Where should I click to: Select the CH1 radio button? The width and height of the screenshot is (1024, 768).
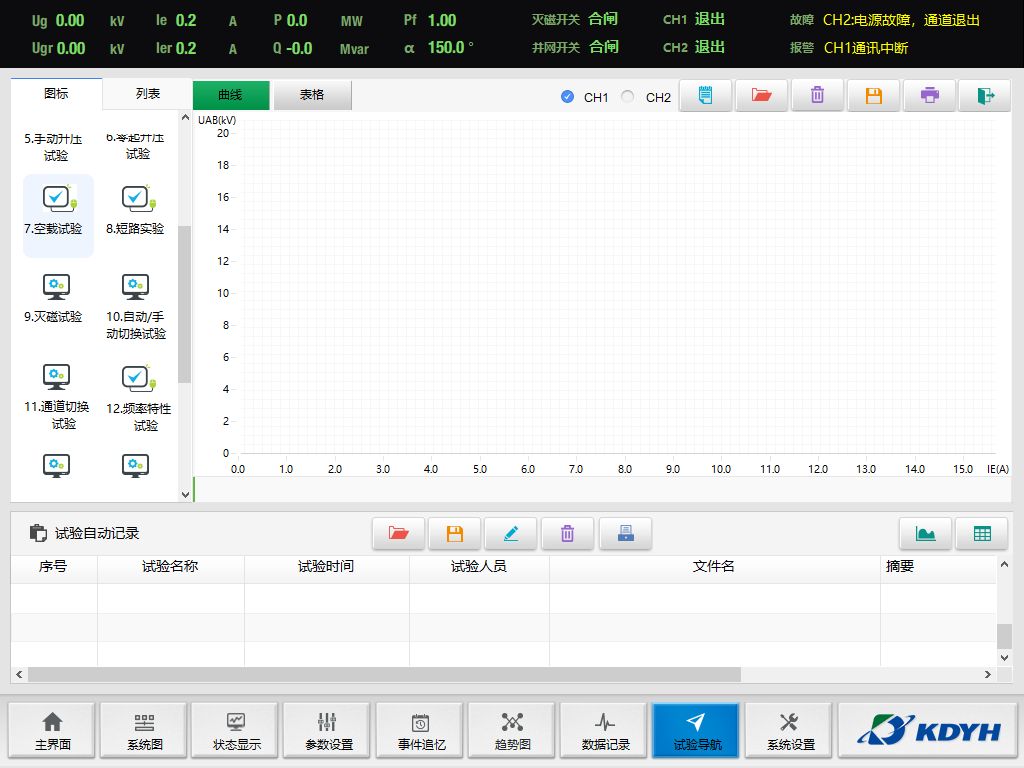[x=568, y=97]
